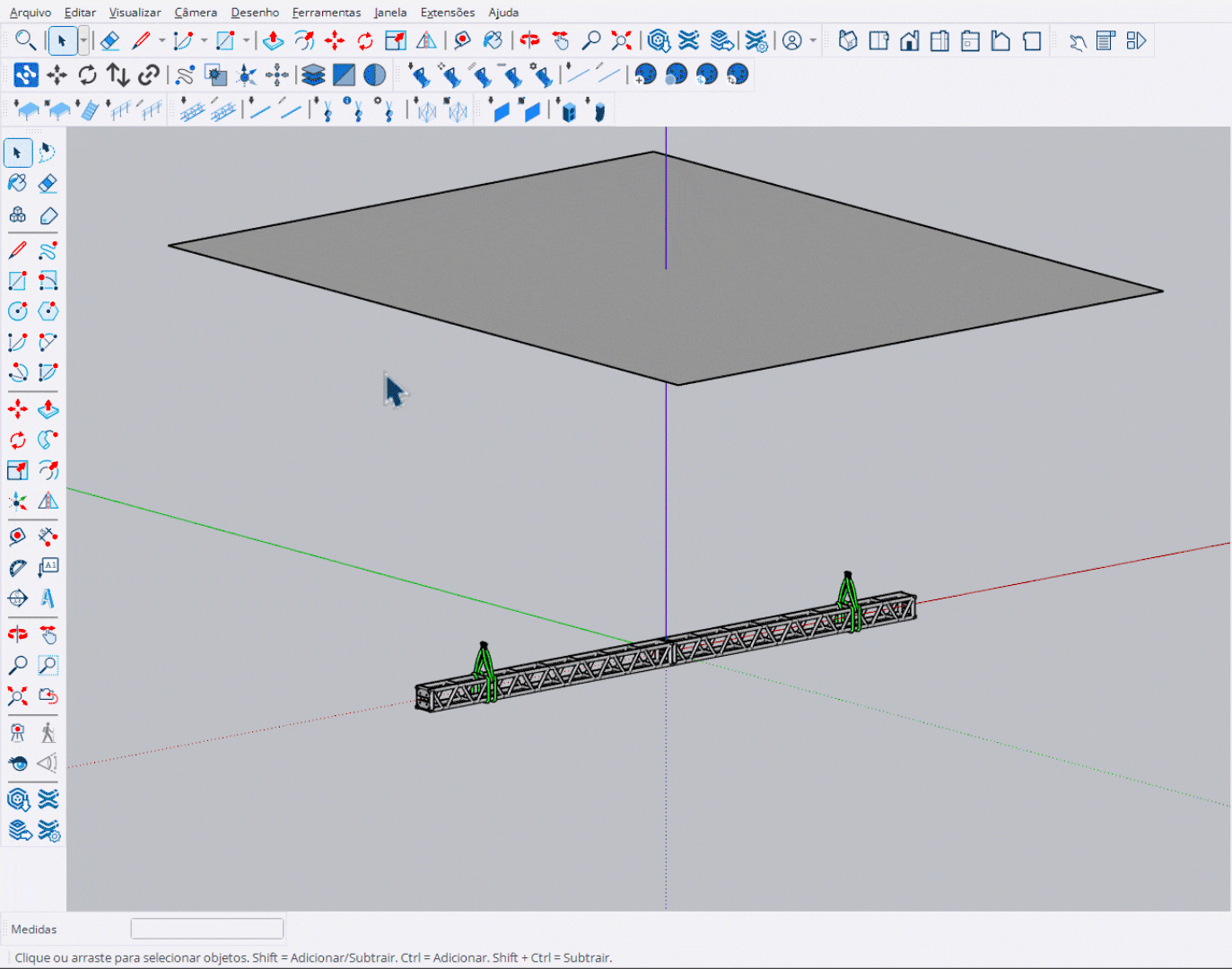Expand the Select tool dropdown arrow
The width and height of the screenshot is (1232, 969).
[x=83, y=41]
